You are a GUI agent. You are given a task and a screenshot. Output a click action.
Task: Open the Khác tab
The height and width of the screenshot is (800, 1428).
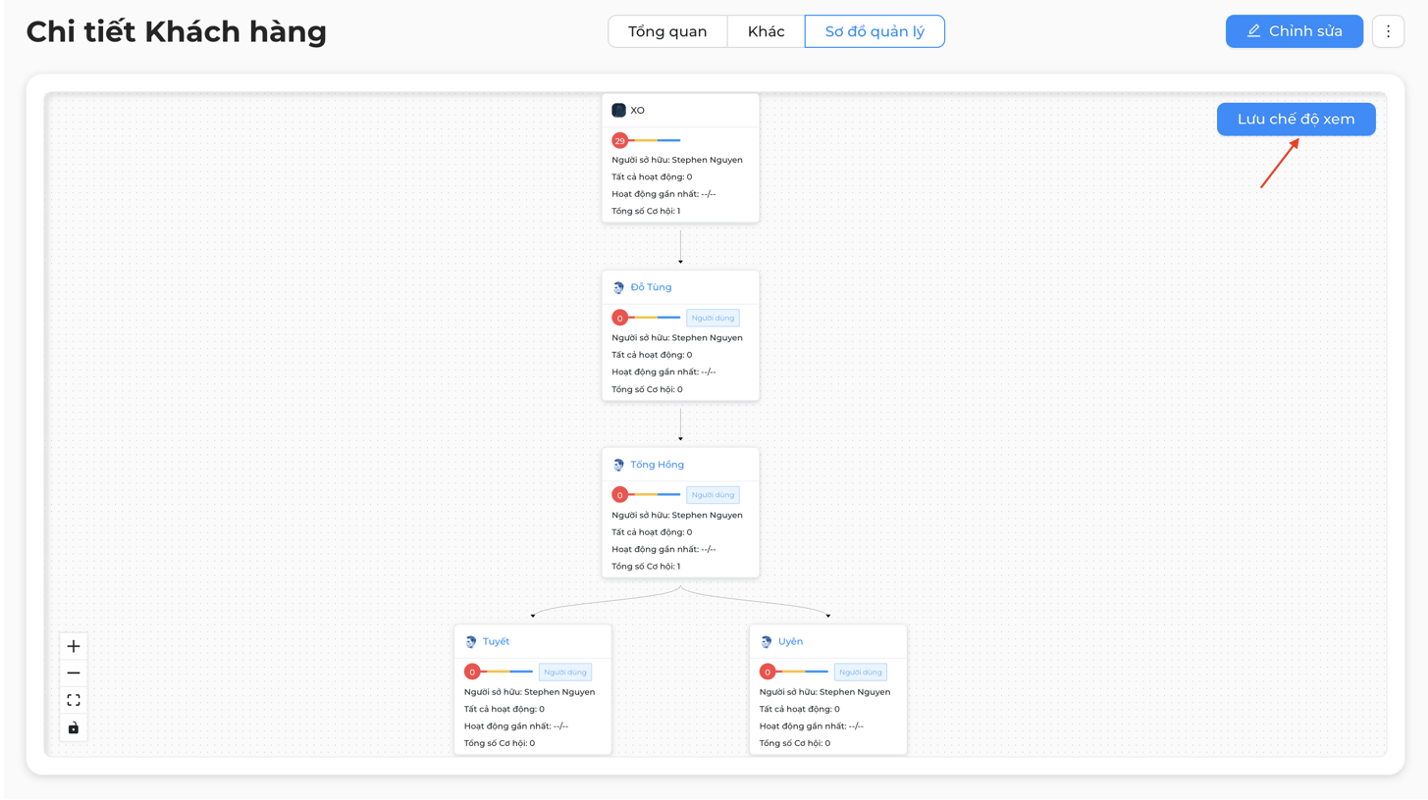[x=766, y=31]
